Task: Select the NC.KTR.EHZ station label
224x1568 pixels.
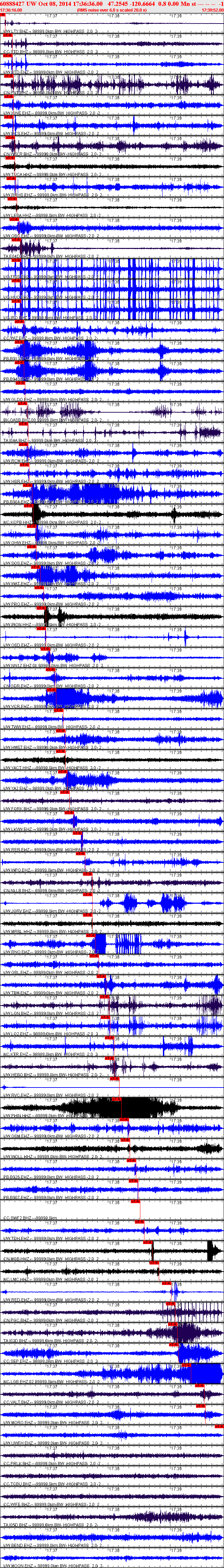Action: coord(51,1055)
